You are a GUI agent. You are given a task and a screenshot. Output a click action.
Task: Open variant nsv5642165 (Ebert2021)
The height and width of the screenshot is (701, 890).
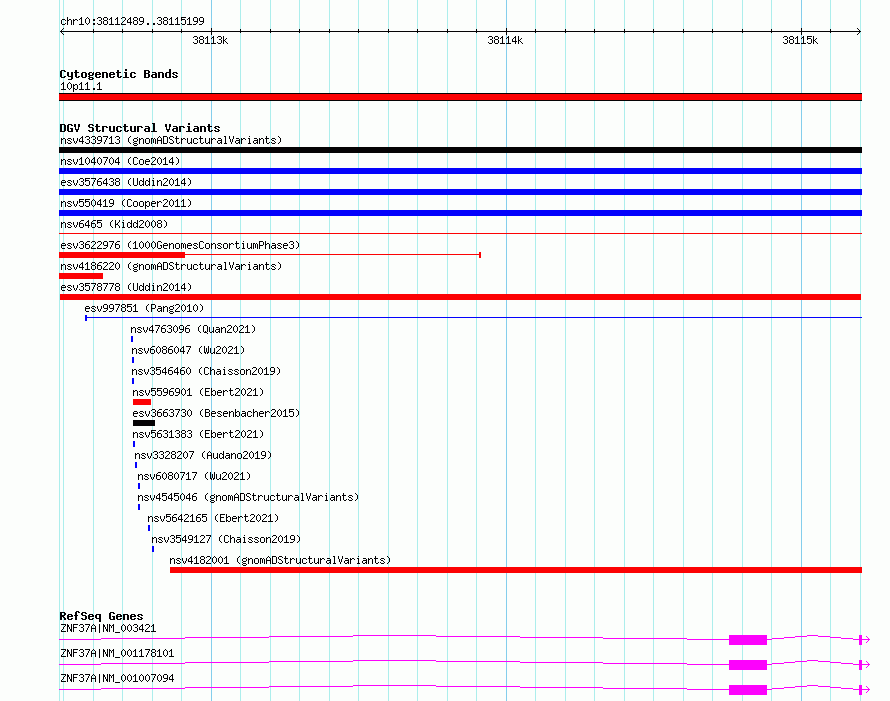pos(213,518)
